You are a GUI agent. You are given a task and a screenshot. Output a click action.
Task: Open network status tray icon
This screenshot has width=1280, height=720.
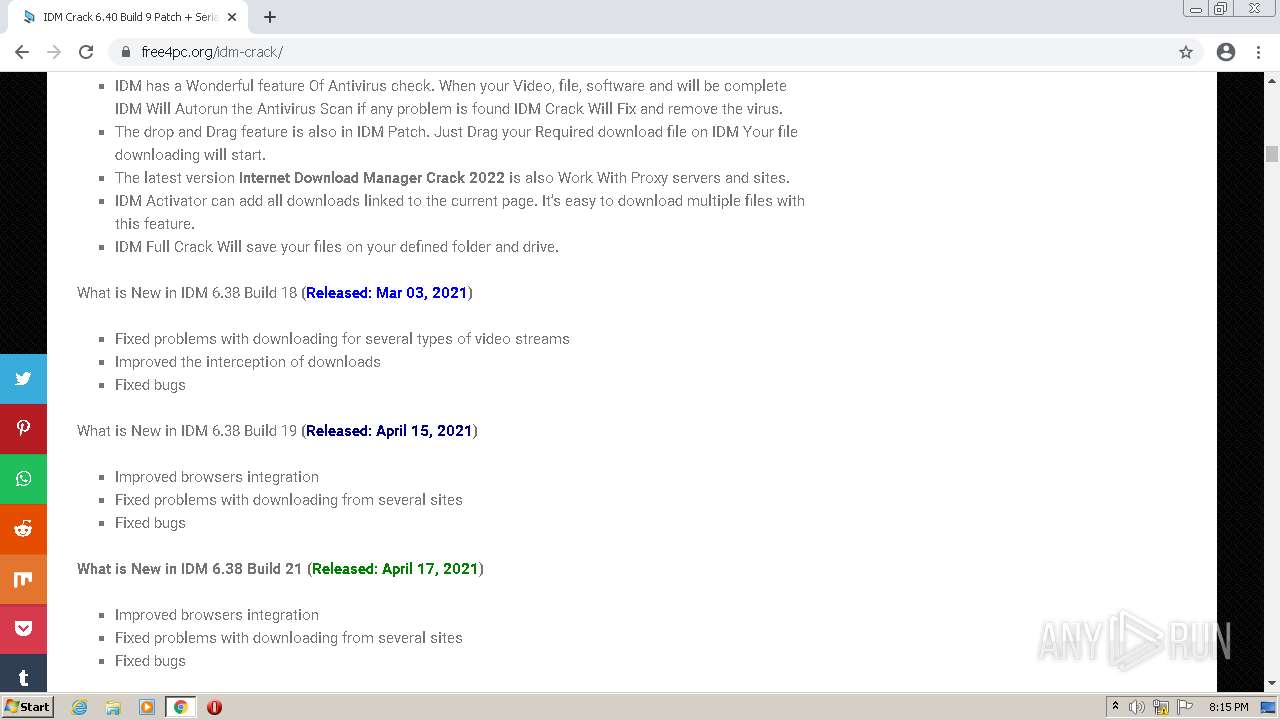tap(1161, 707)
